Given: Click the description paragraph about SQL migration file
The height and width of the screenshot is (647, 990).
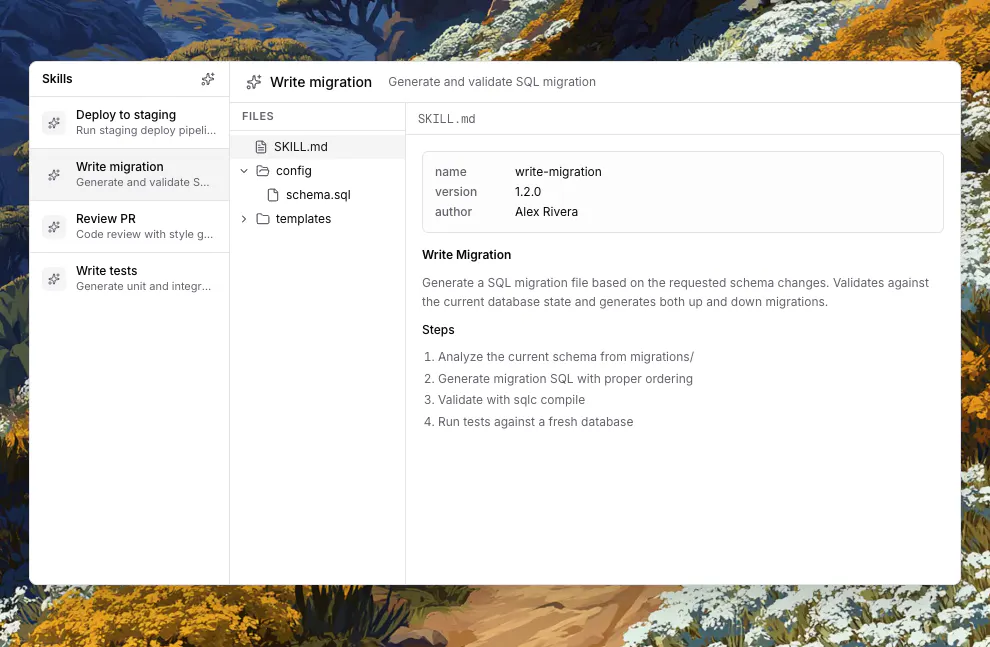Looking at the screenshot, I should tap(676, 292).
